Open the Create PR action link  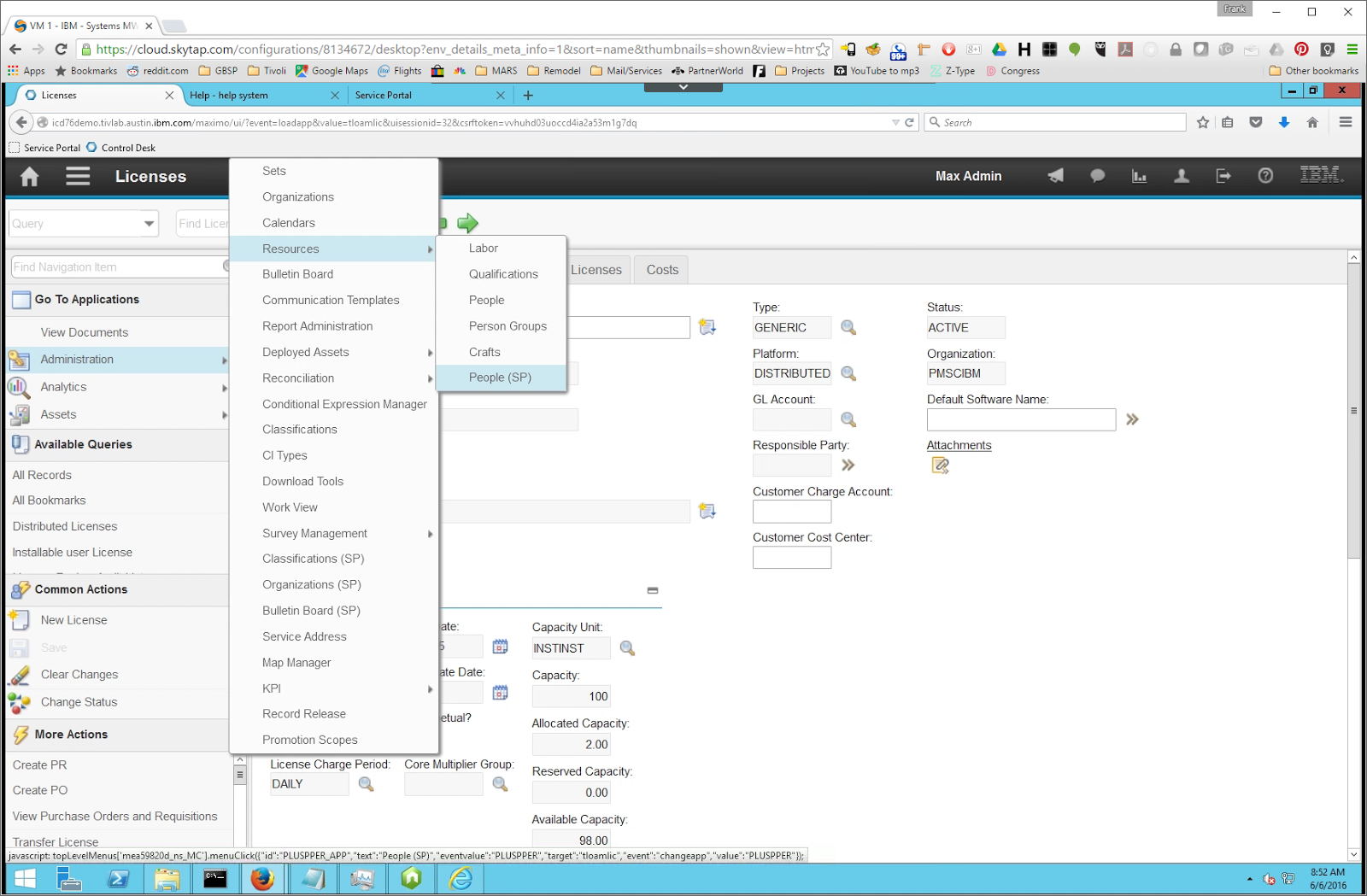(x=38, y=764)
